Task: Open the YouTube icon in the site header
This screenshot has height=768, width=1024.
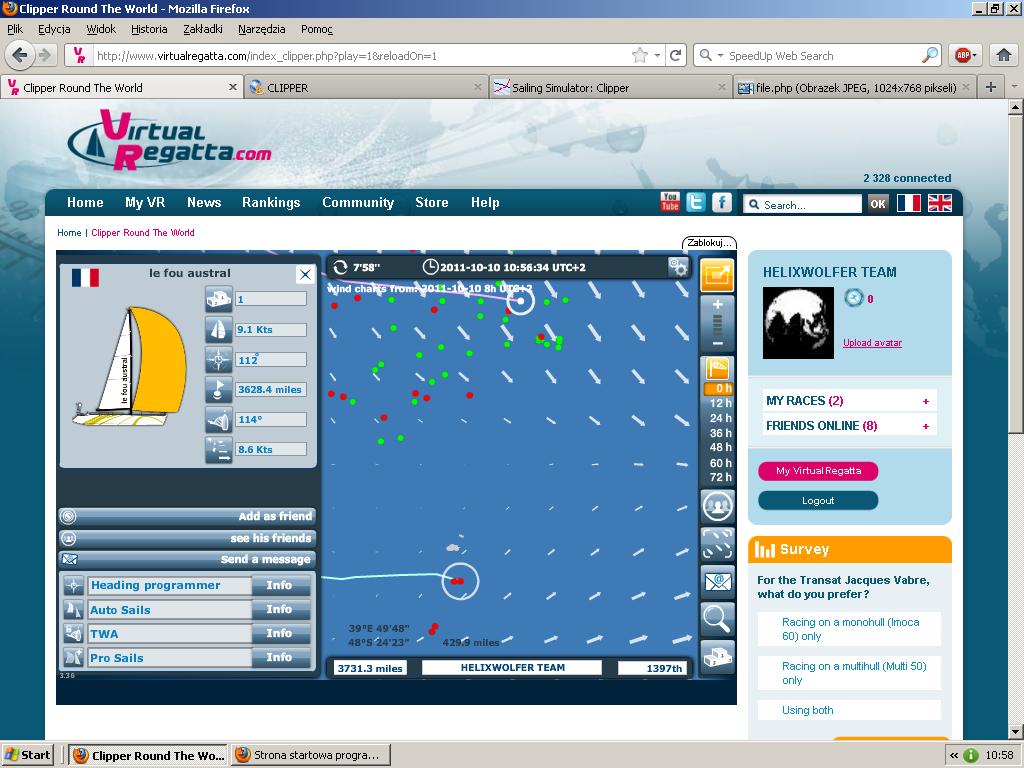Action: coord(670,202)
